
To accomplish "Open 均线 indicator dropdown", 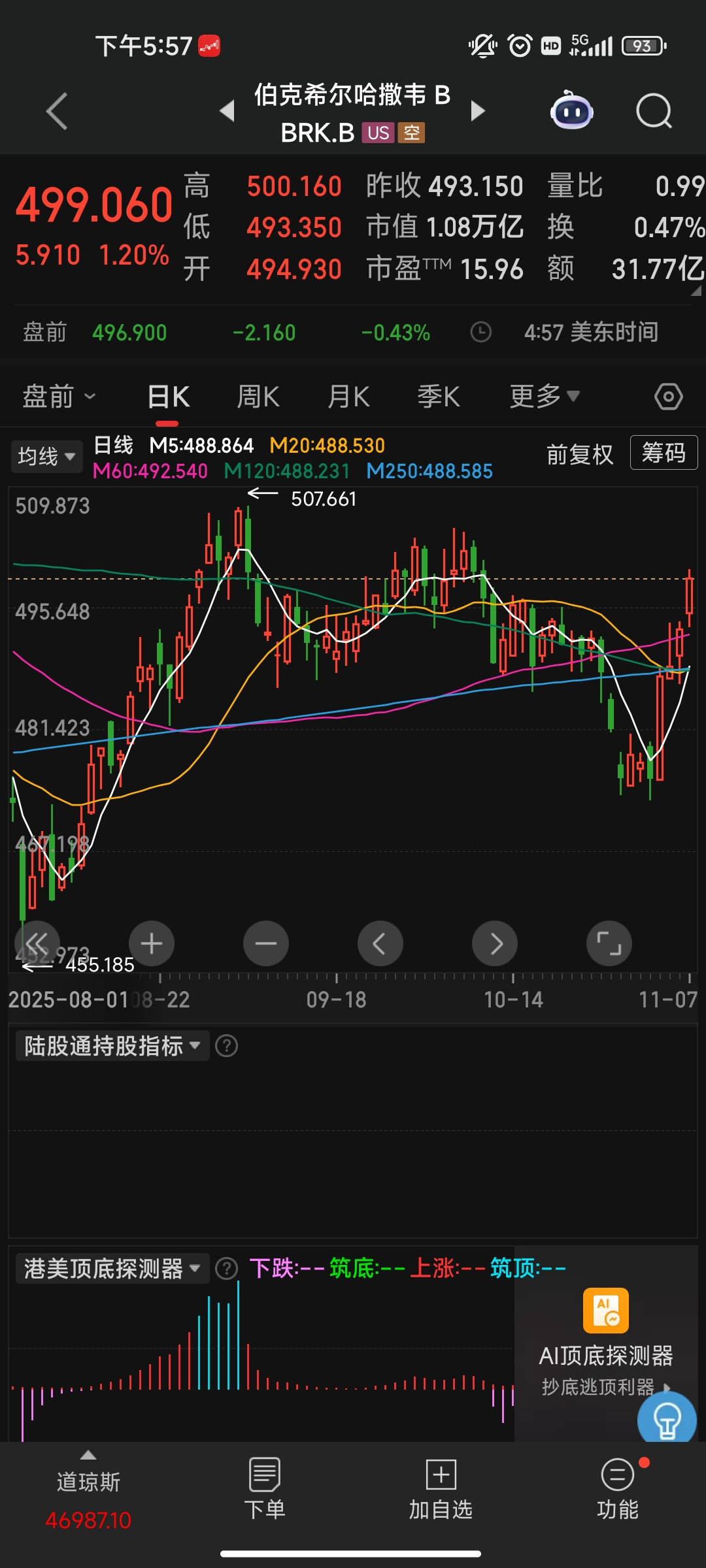I will pos(46,456).
